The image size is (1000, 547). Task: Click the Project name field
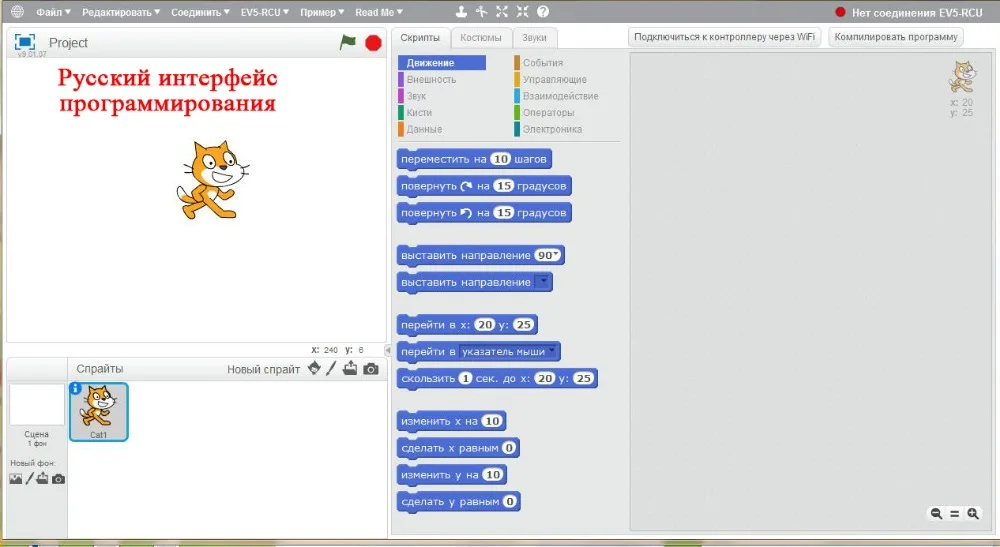pyautogui.click(x=69, y=43)
